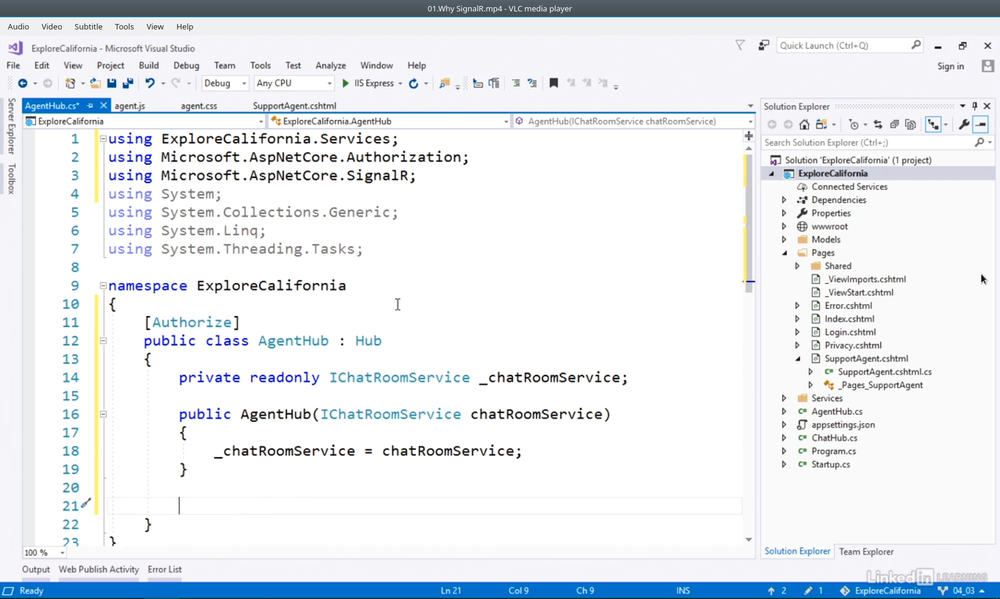1000x599 pixels.
Task: Open Web Publish Activity panel
Action: coord(99,570)
